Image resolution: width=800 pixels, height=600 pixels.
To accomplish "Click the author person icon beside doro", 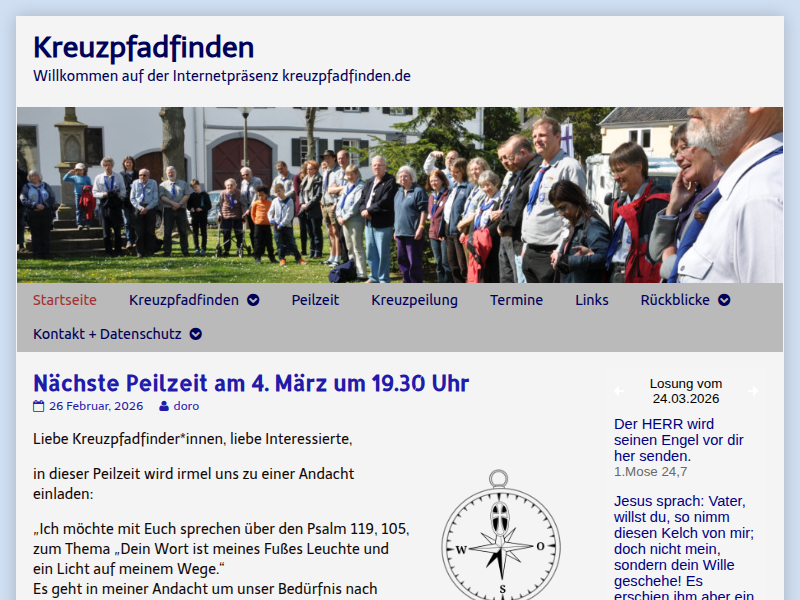I will point(164,406).
